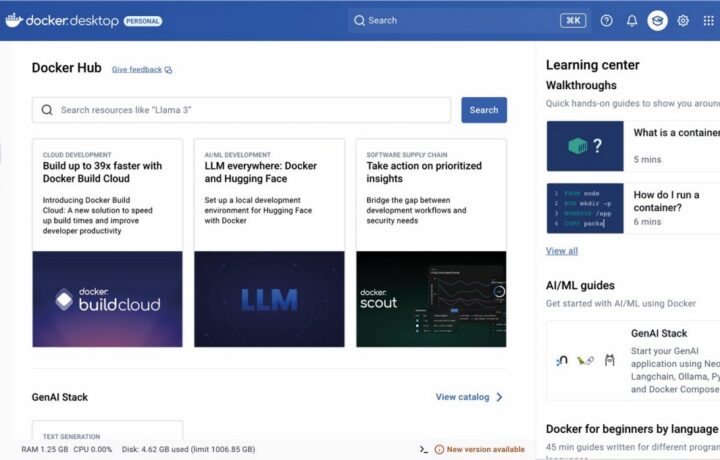Screen dimensions: 720x460
Task: Open What is a container walkthrough thumbnail
Action: 585,146
